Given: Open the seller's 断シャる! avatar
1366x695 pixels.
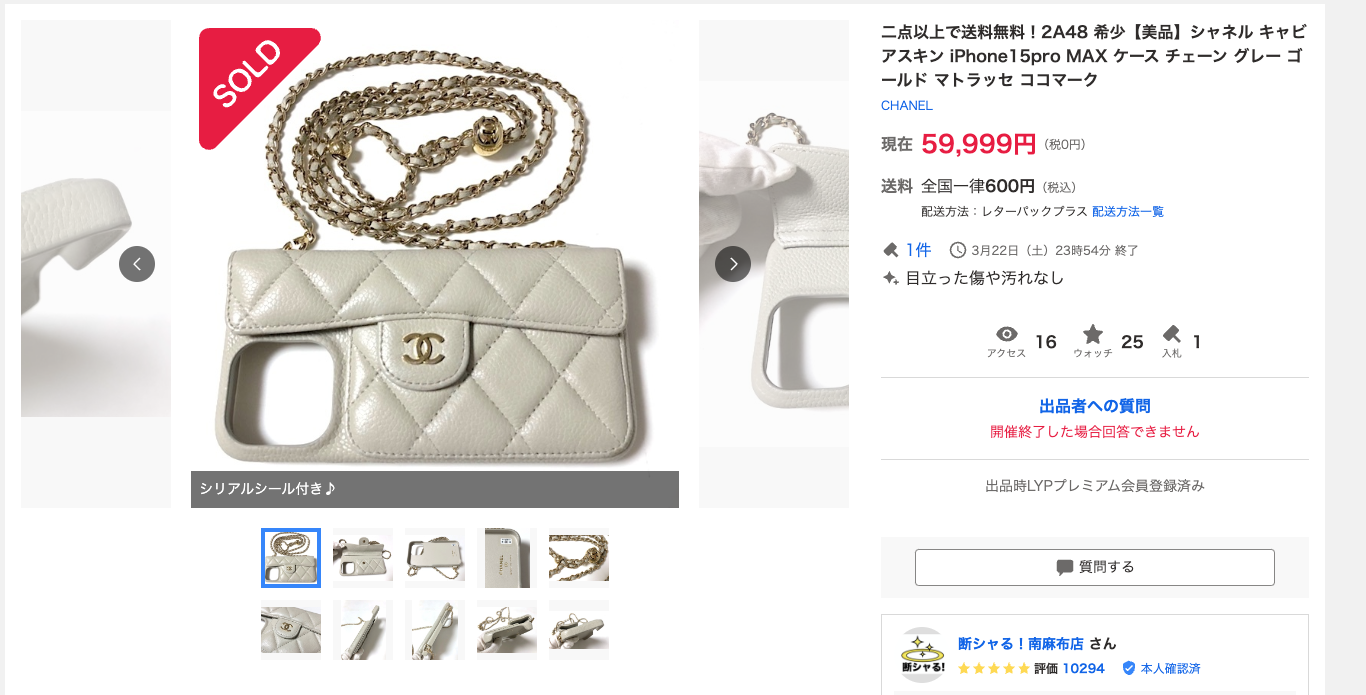Looking at the screenshot, I should [x=922, y=655].
